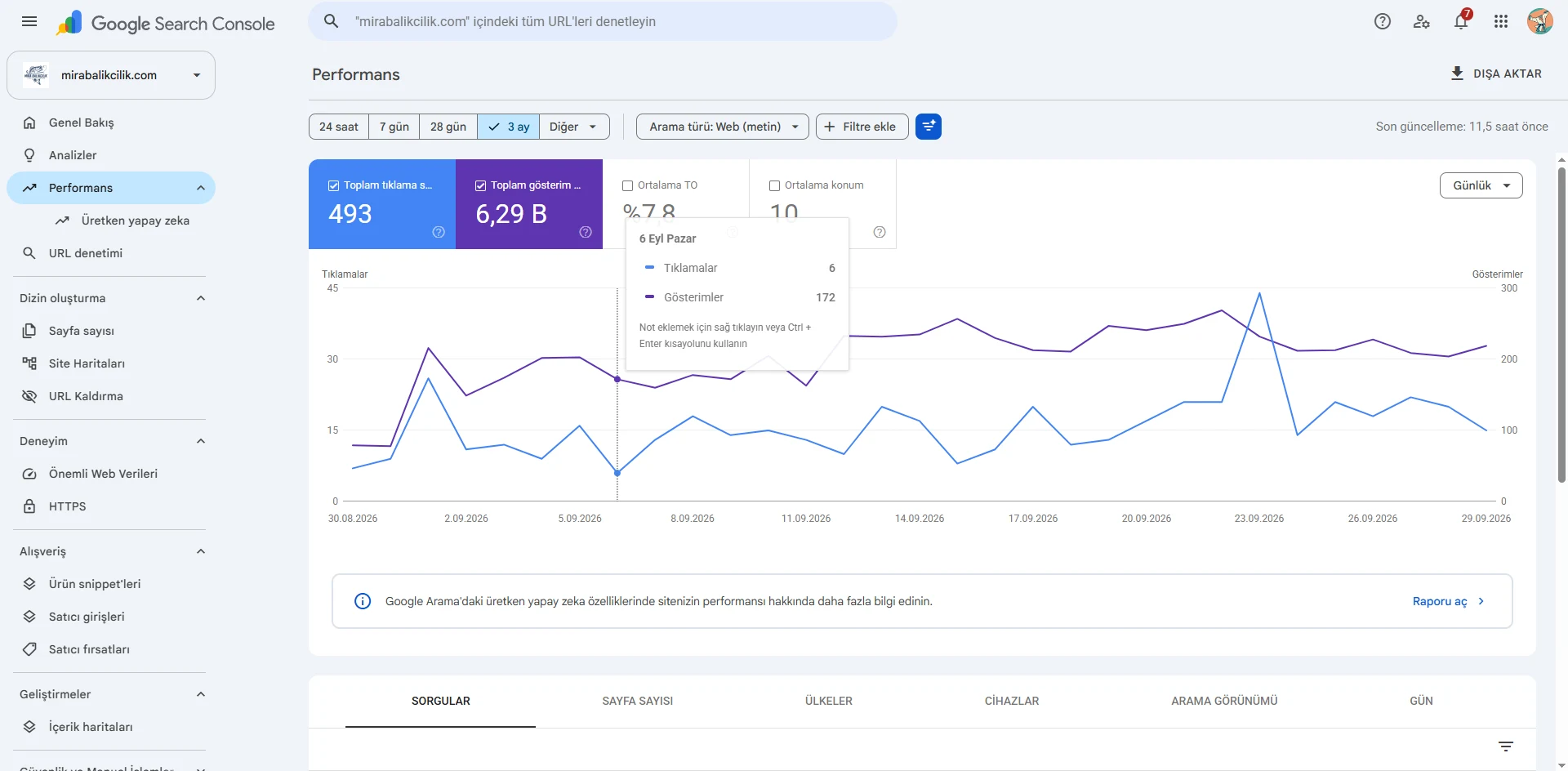Click the info icon in the AI banner
The image size is (1568, 771).
click(x=363, y=601)
